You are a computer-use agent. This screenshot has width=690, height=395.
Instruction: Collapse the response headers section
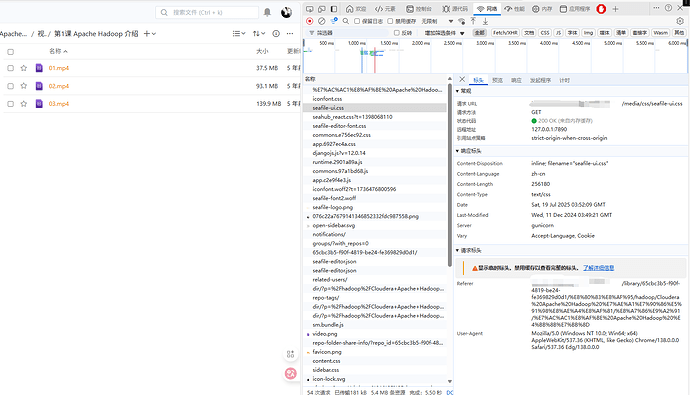469,151
